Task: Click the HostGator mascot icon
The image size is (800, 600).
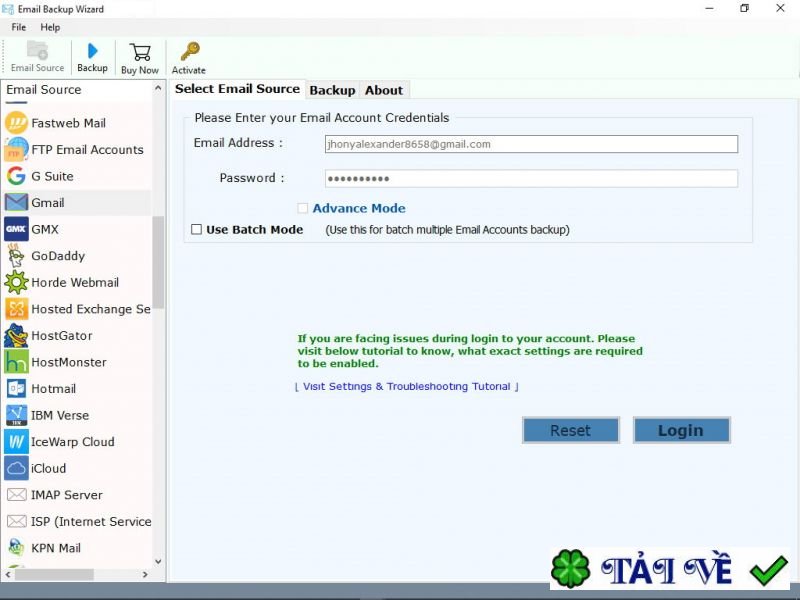Action: click(16, 335)
